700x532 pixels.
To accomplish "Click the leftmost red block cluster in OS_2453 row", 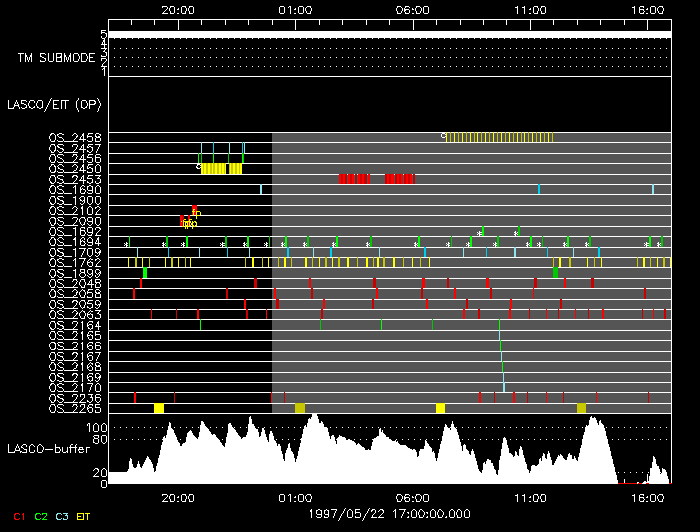I will pyautogui.click(x=354, y=178).
